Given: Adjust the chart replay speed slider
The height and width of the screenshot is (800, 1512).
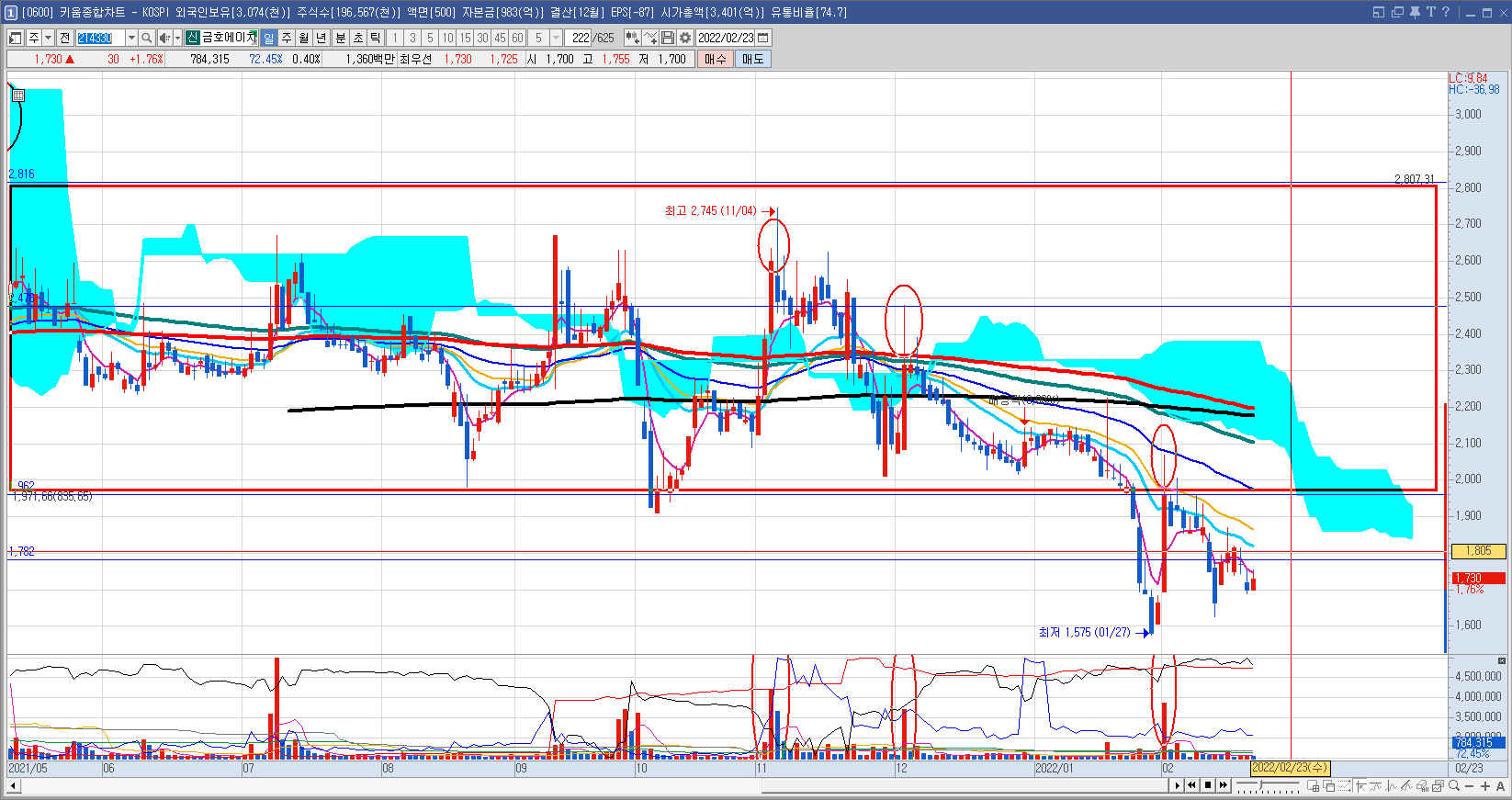Looking at the screenshot, I should (1260, 785).
